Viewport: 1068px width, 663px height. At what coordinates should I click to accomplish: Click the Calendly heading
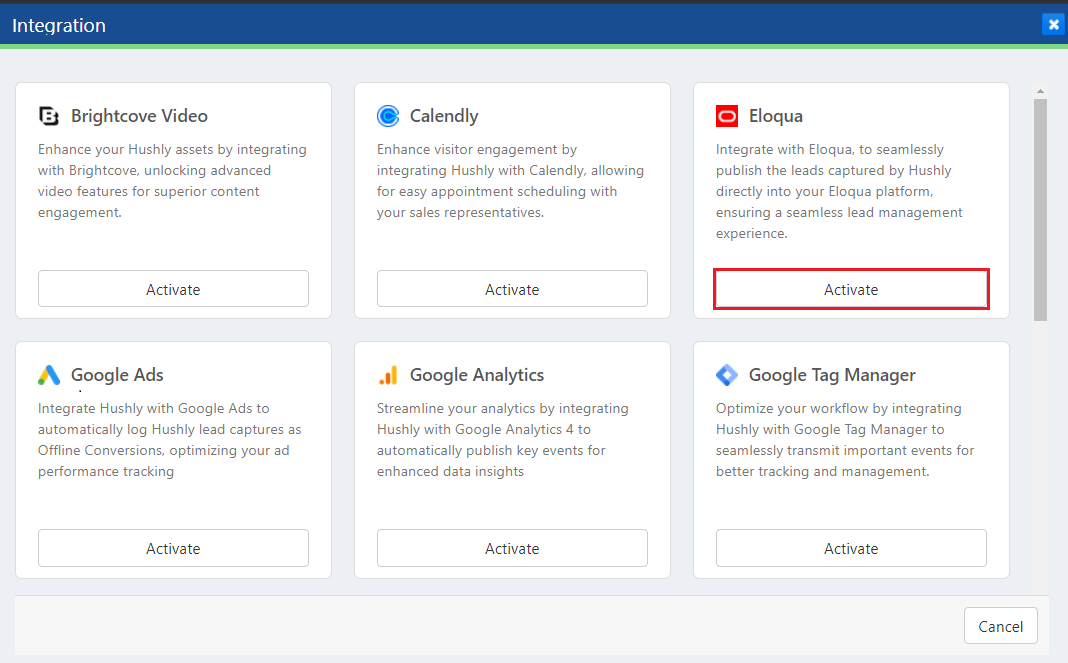[444, 116]
